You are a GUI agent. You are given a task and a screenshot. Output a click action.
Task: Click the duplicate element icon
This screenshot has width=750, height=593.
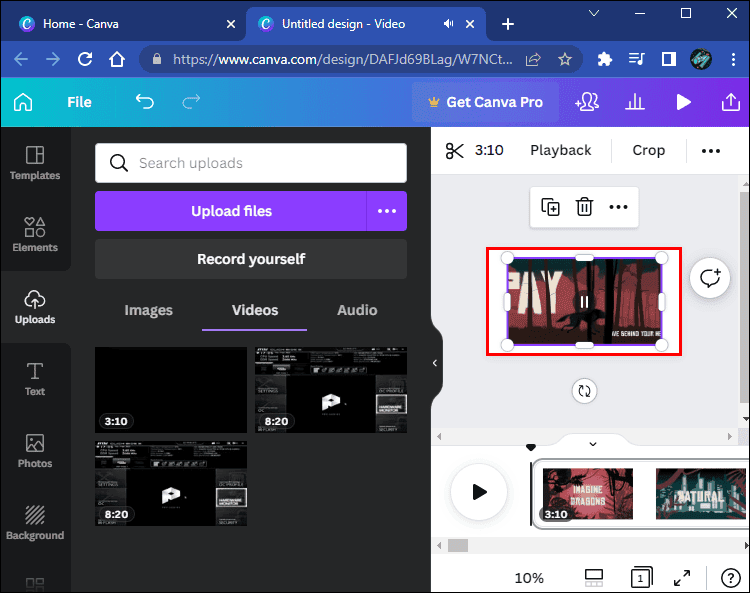(x=550, y=207)
